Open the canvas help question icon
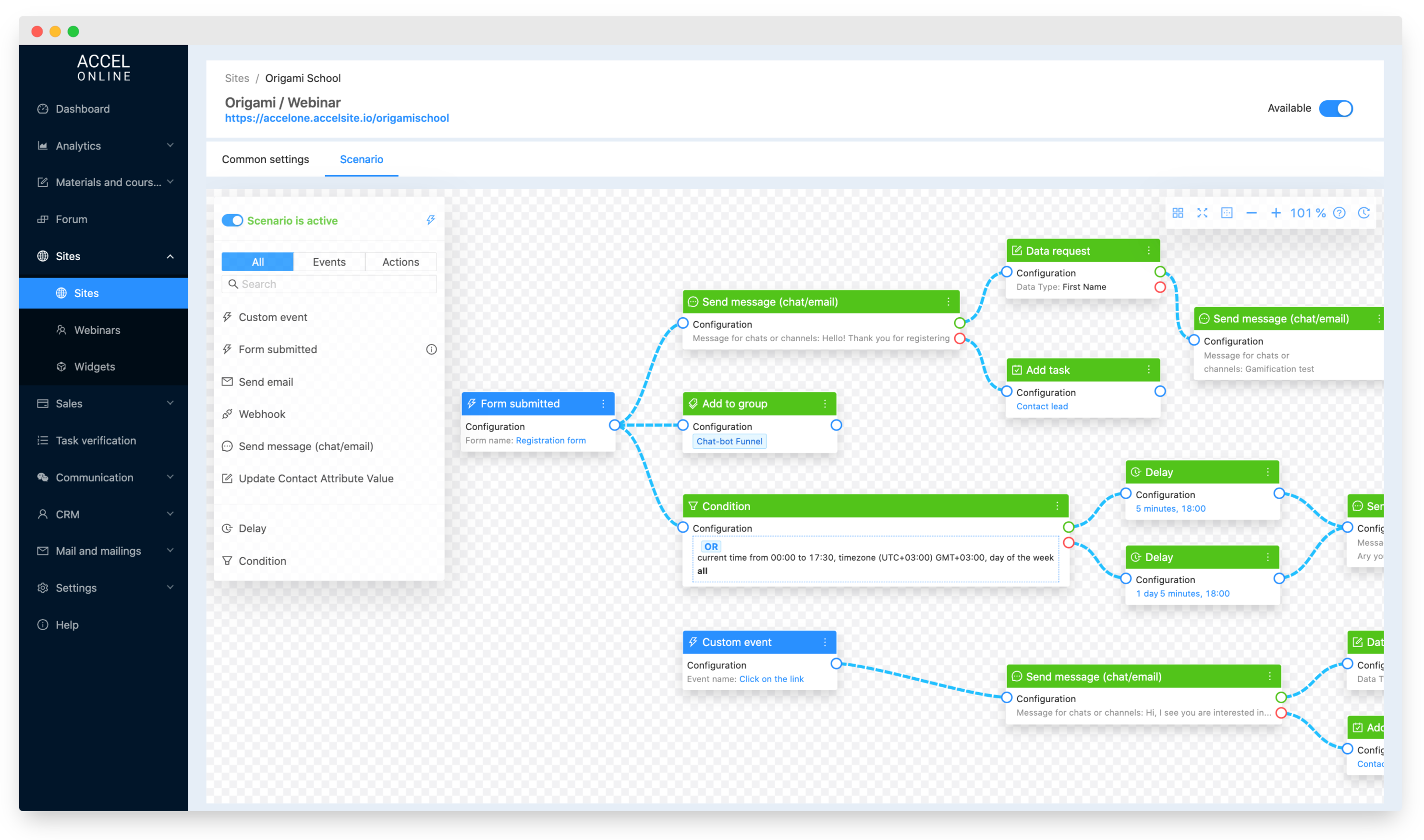This screenshot has height=840, width=1424. tap(1339, 214)
